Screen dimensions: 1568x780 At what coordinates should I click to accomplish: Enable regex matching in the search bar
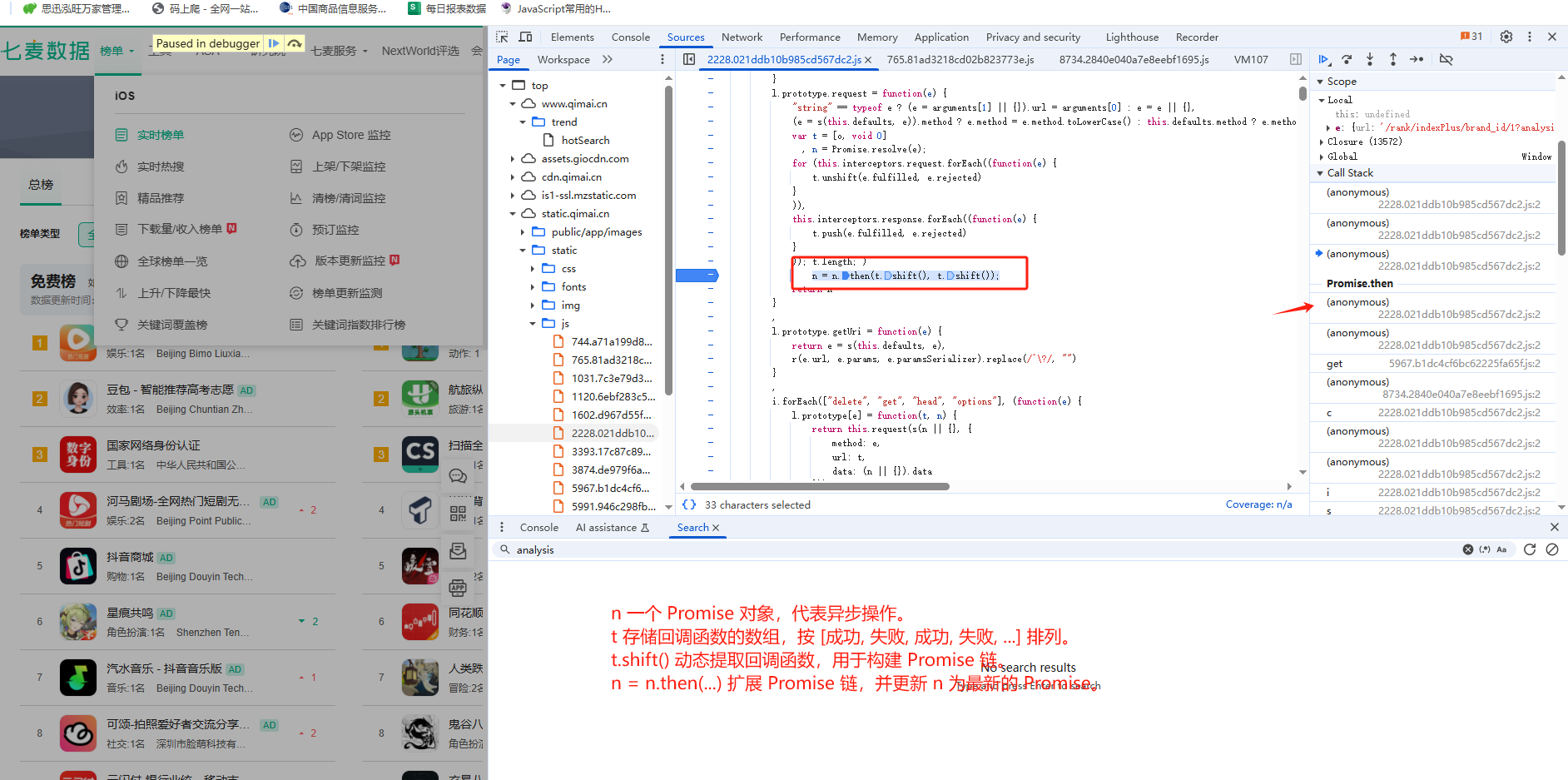[x=1485, y=549]
